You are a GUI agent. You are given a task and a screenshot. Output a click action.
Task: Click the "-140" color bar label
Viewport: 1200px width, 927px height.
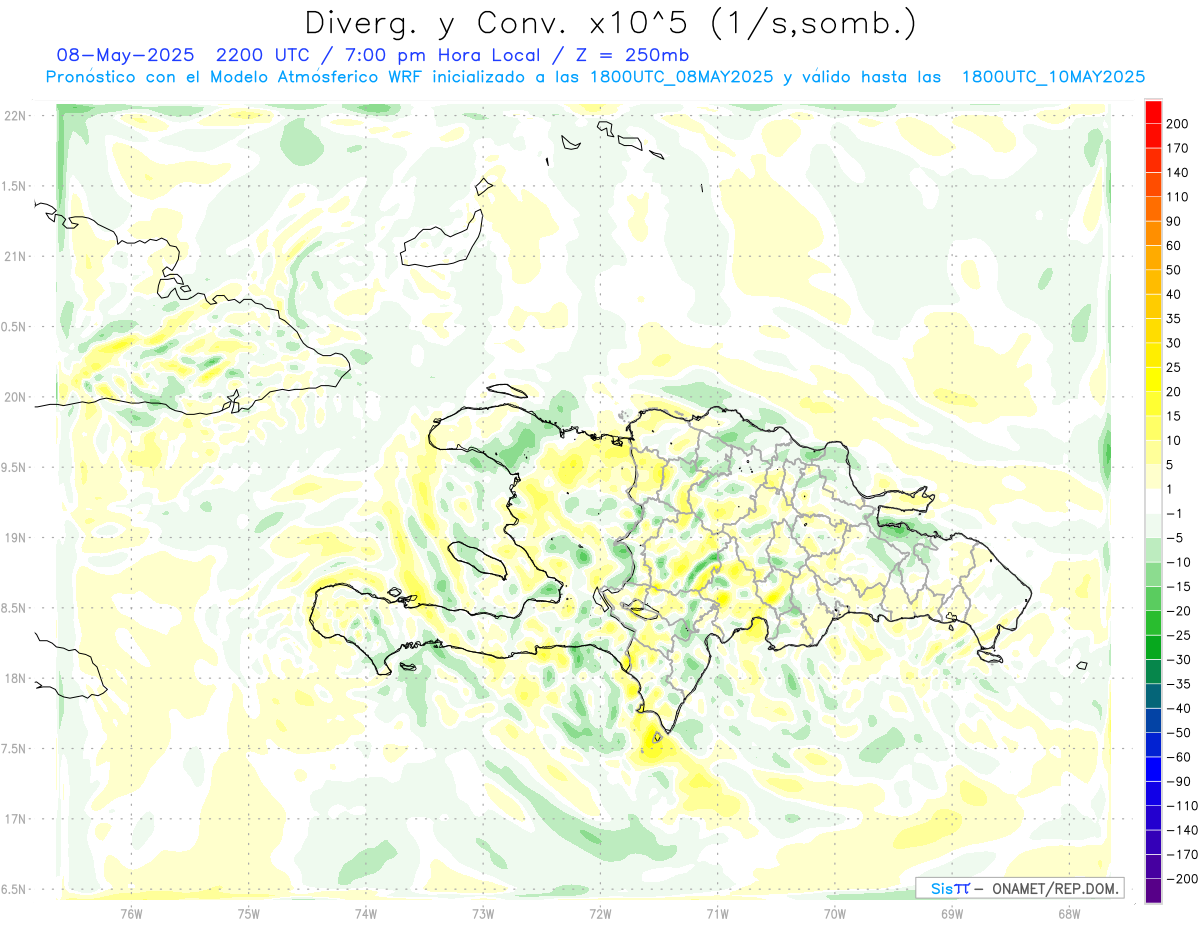coord(1180,830)
